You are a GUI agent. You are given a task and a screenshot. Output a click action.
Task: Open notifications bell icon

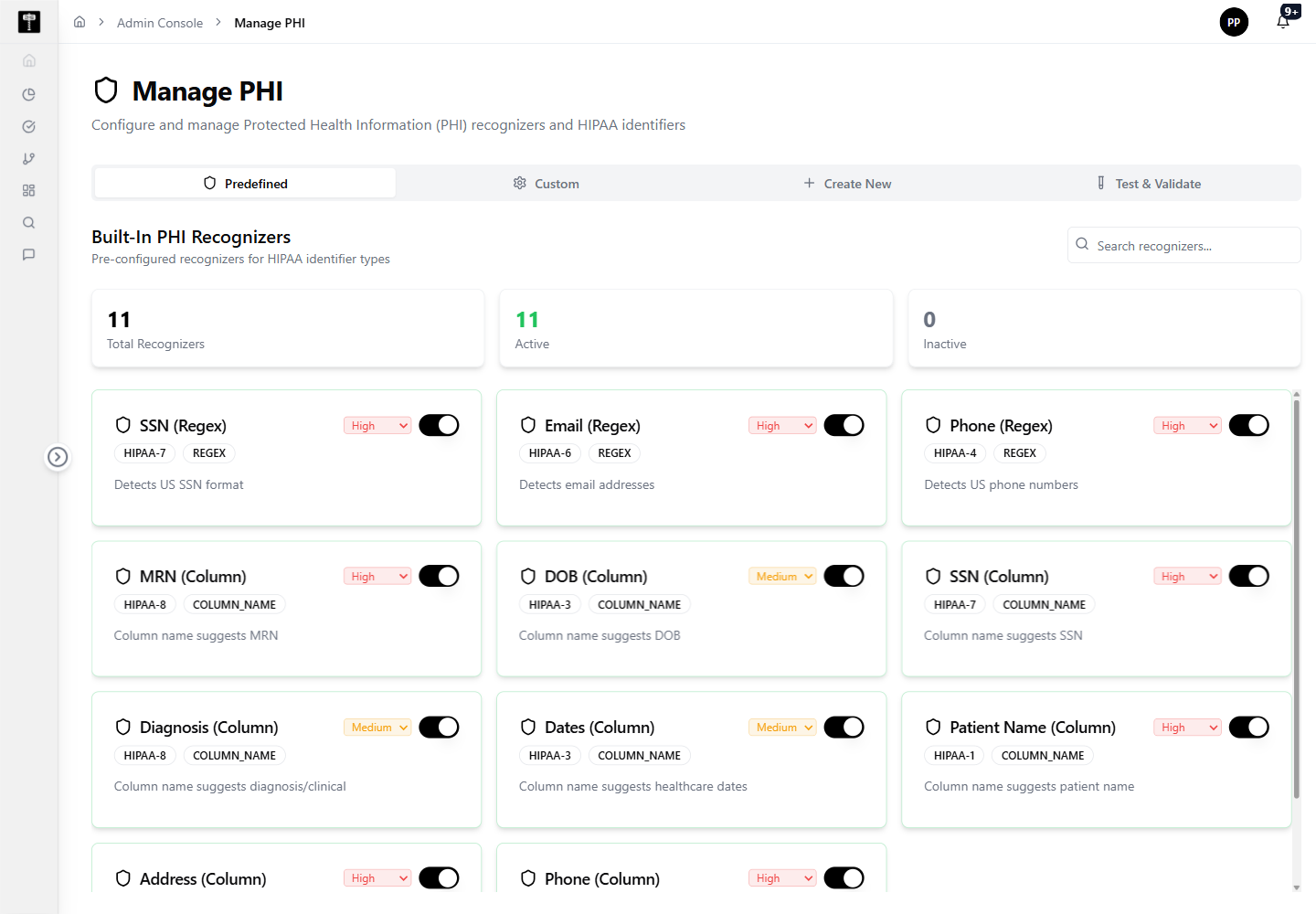pos(1283,22)
